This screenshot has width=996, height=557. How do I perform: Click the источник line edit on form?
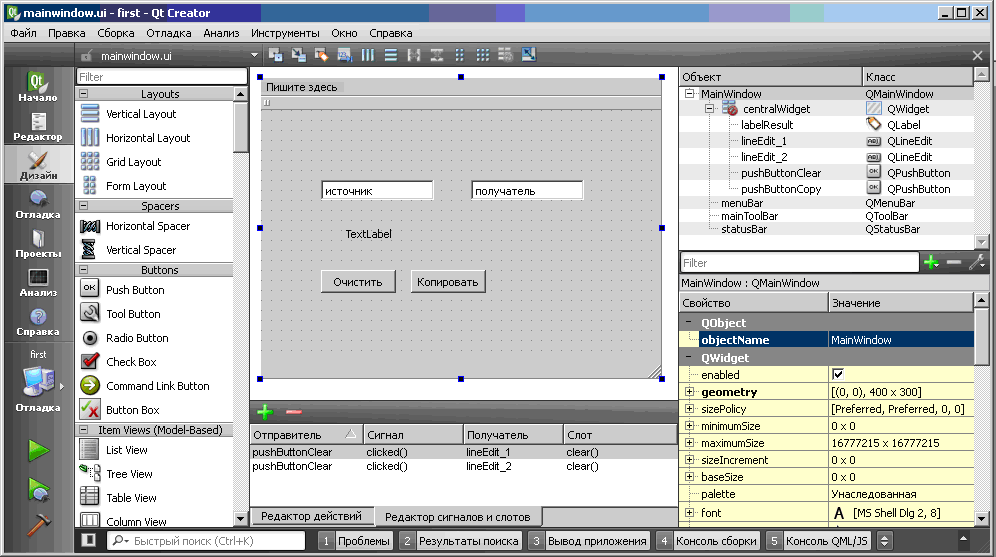click(377, 191)
